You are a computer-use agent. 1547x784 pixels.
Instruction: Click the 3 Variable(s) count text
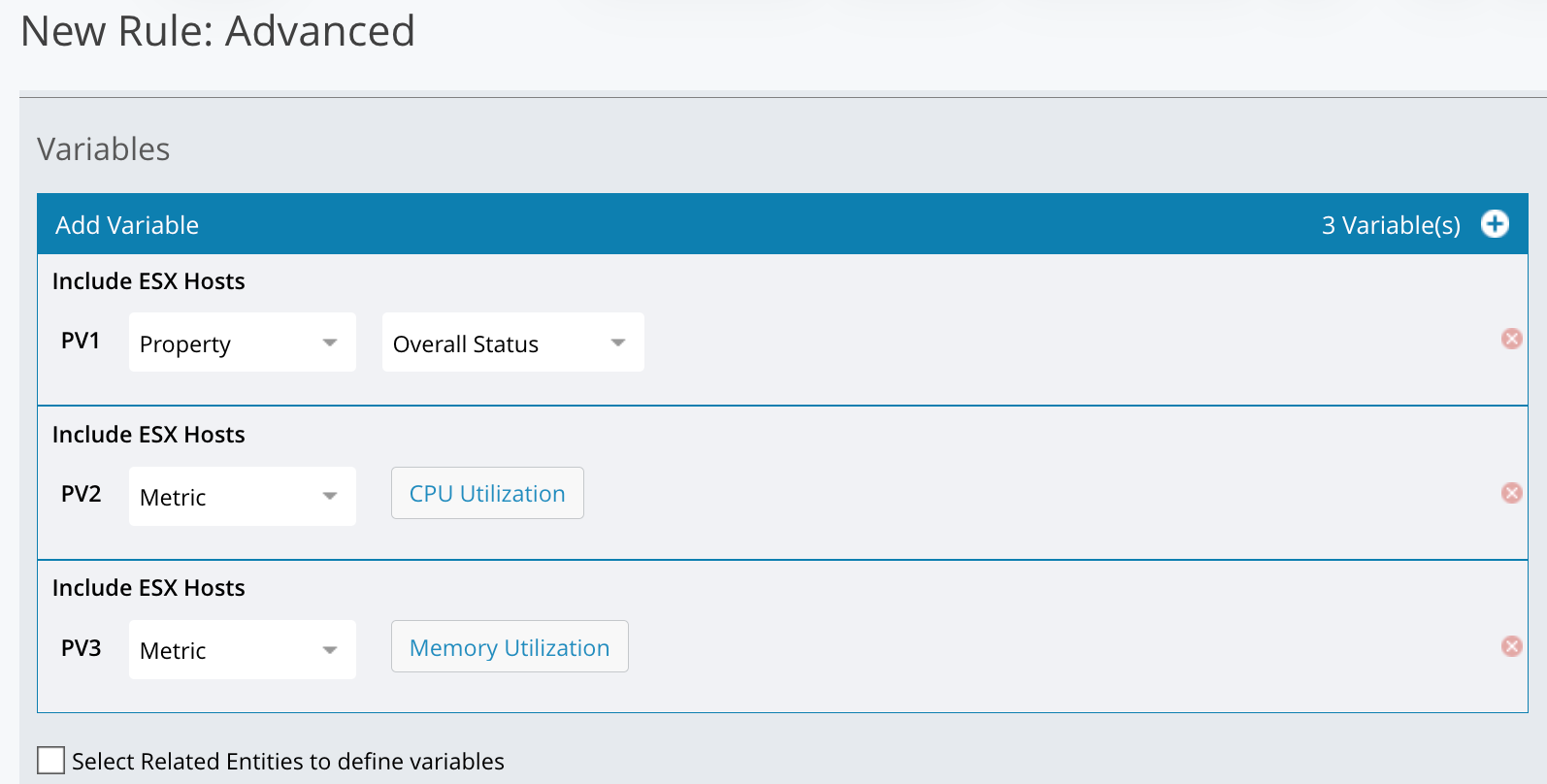point(1390,225)
